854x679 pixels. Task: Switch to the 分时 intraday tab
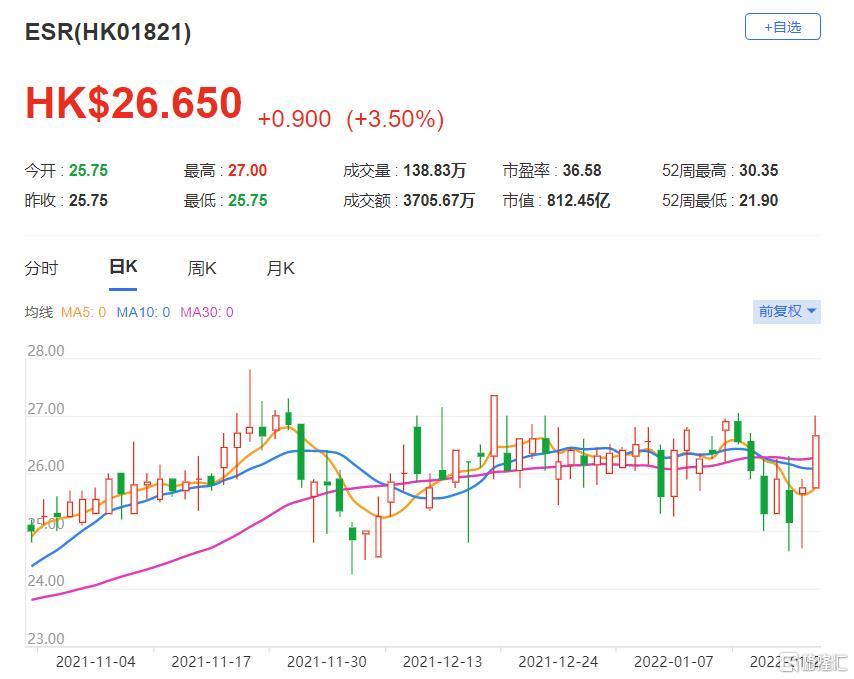point(41,268)
